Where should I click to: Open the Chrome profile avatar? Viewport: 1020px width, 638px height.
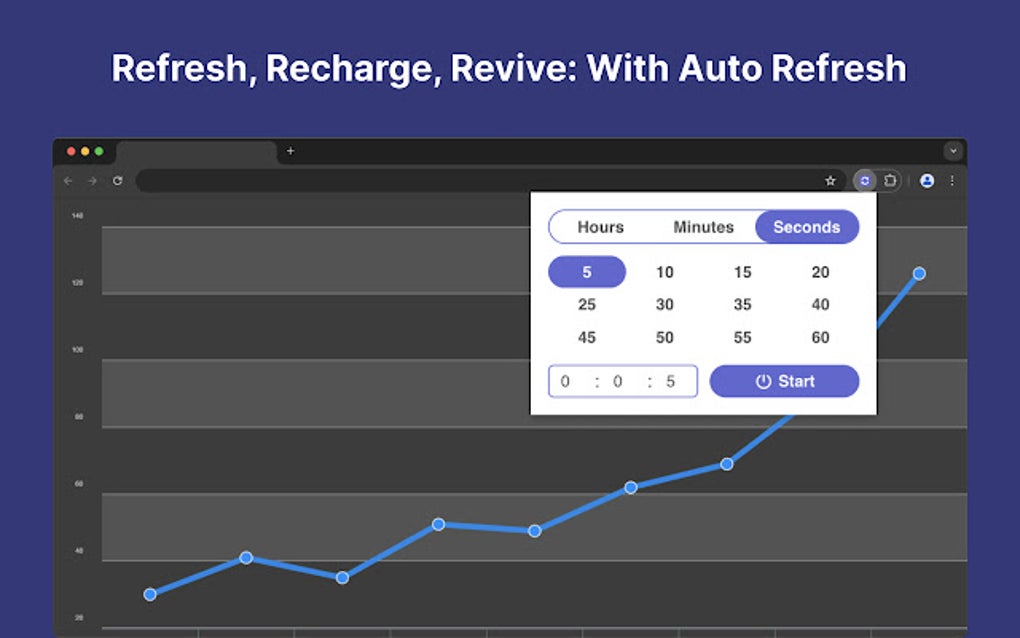tap(926, 181)
